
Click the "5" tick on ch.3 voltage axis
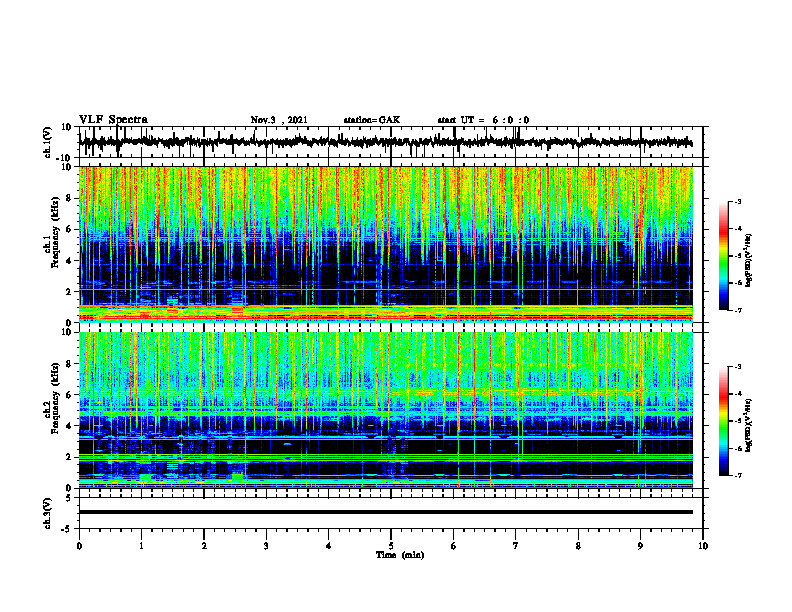69,497
